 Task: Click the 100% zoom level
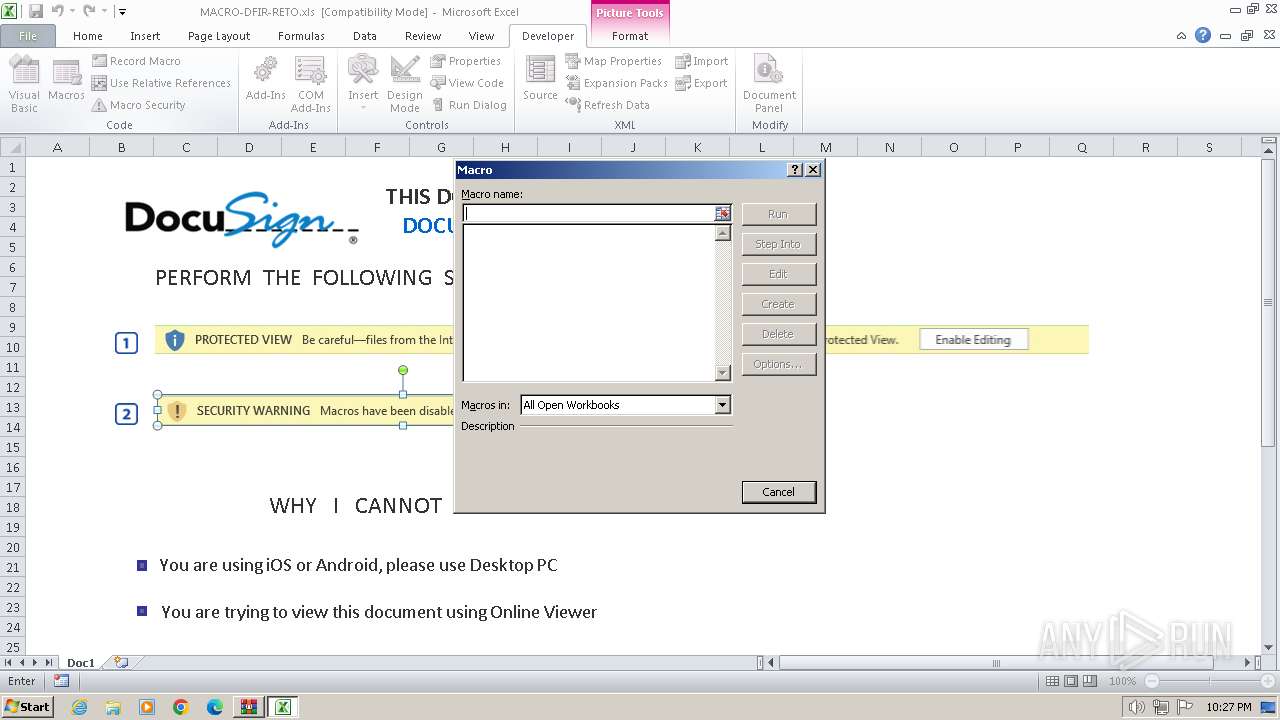coord(1122,681)
